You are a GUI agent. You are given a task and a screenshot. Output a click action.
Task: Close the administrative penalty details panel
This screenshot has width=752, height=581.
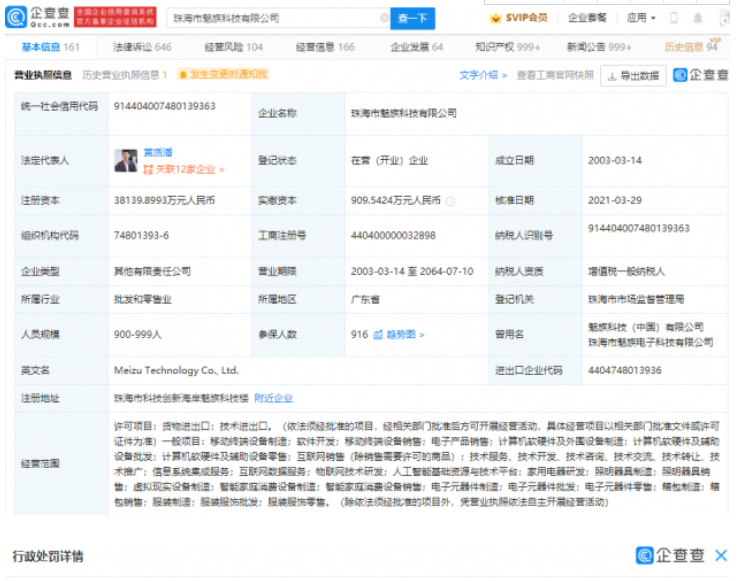click(x=721, y=556)
